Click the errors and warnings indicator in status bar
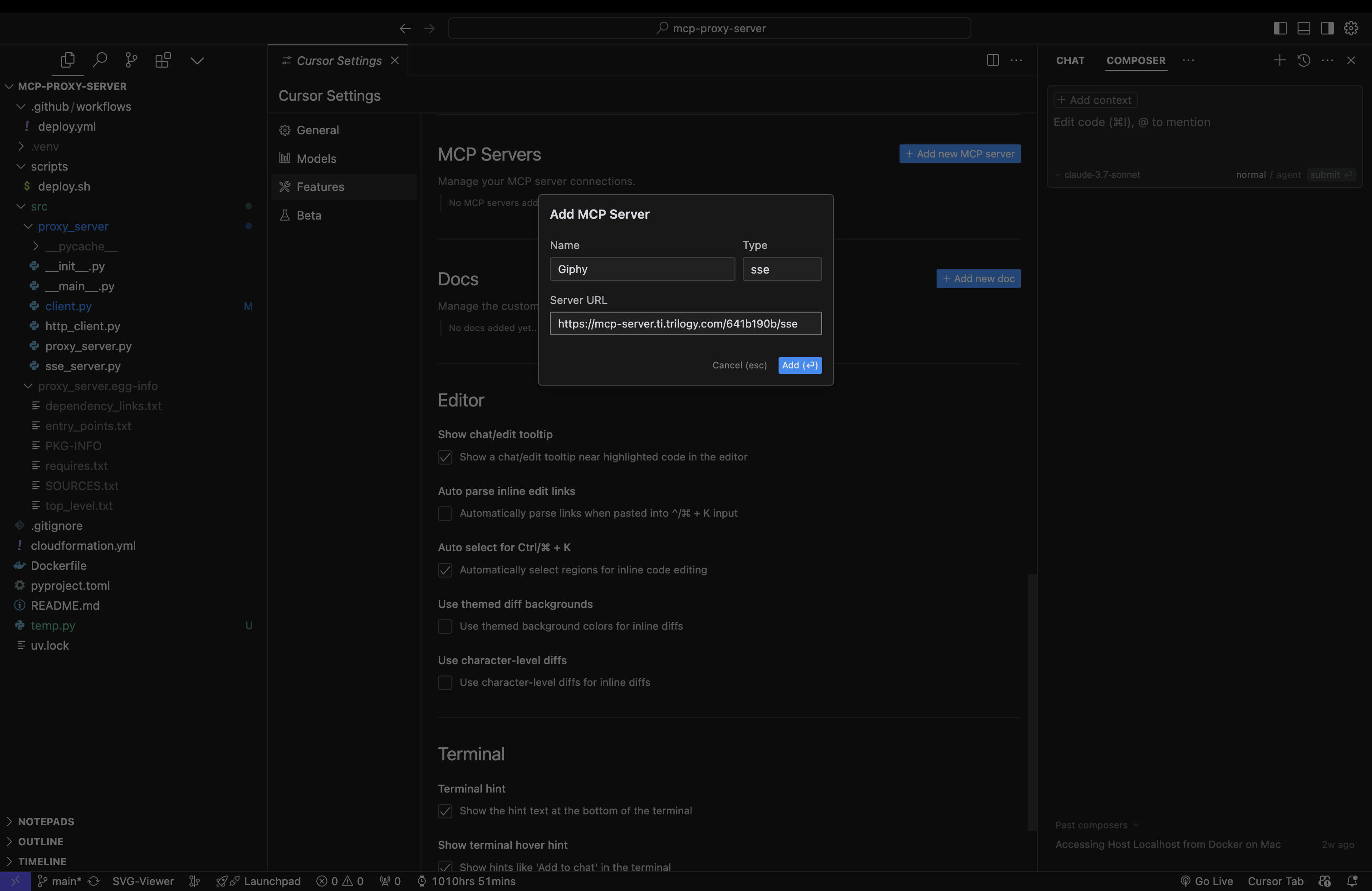Image resolution: width=1372 pixels, height=891 pixels. coord(340,881)
